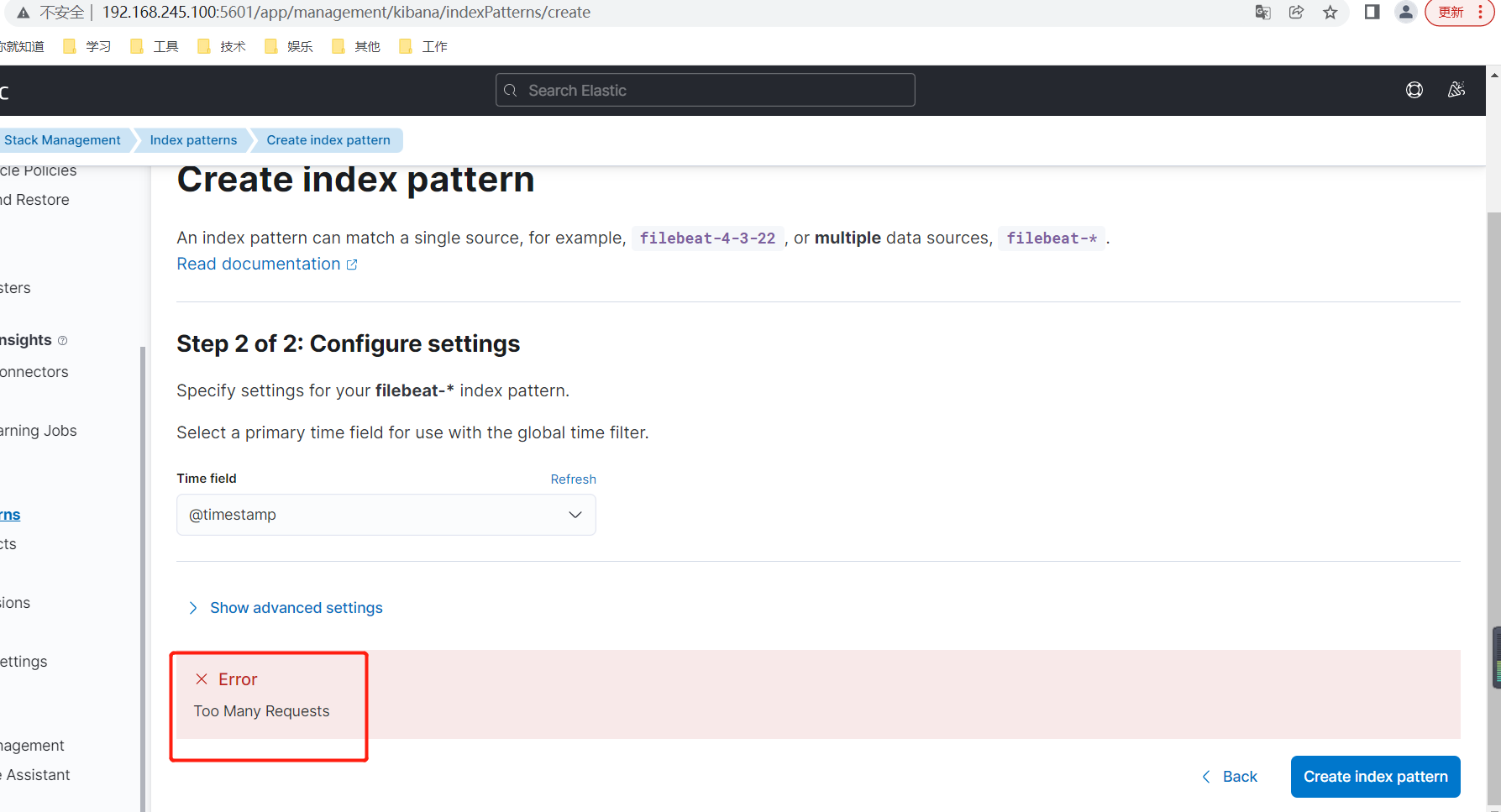Image resolution: width=1501 pixels, height=812 pixels.
Task: Open the 技术 bookmark folder
Action: [x=222, y=46]
